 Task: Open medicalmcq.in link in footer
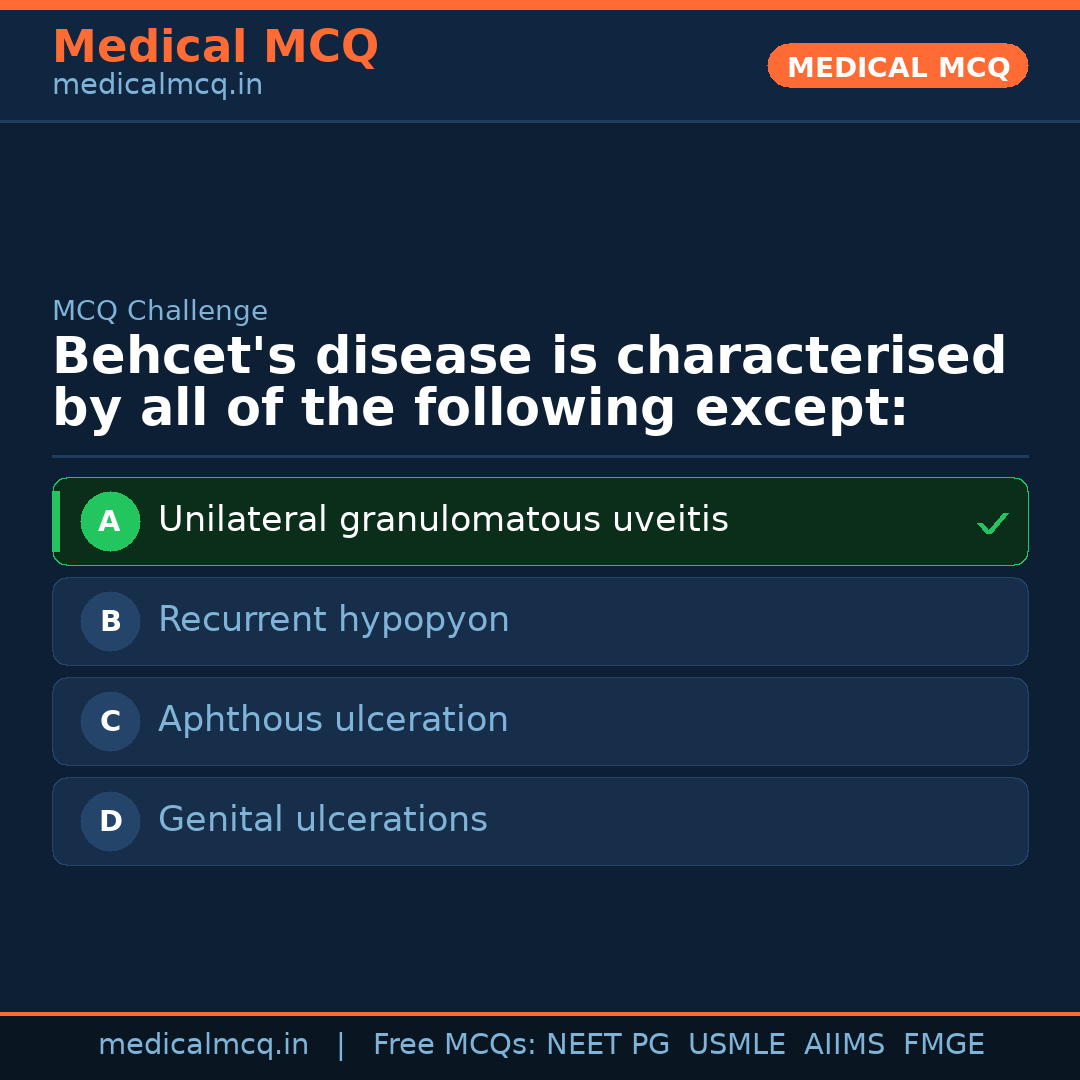coord(203,1045)
